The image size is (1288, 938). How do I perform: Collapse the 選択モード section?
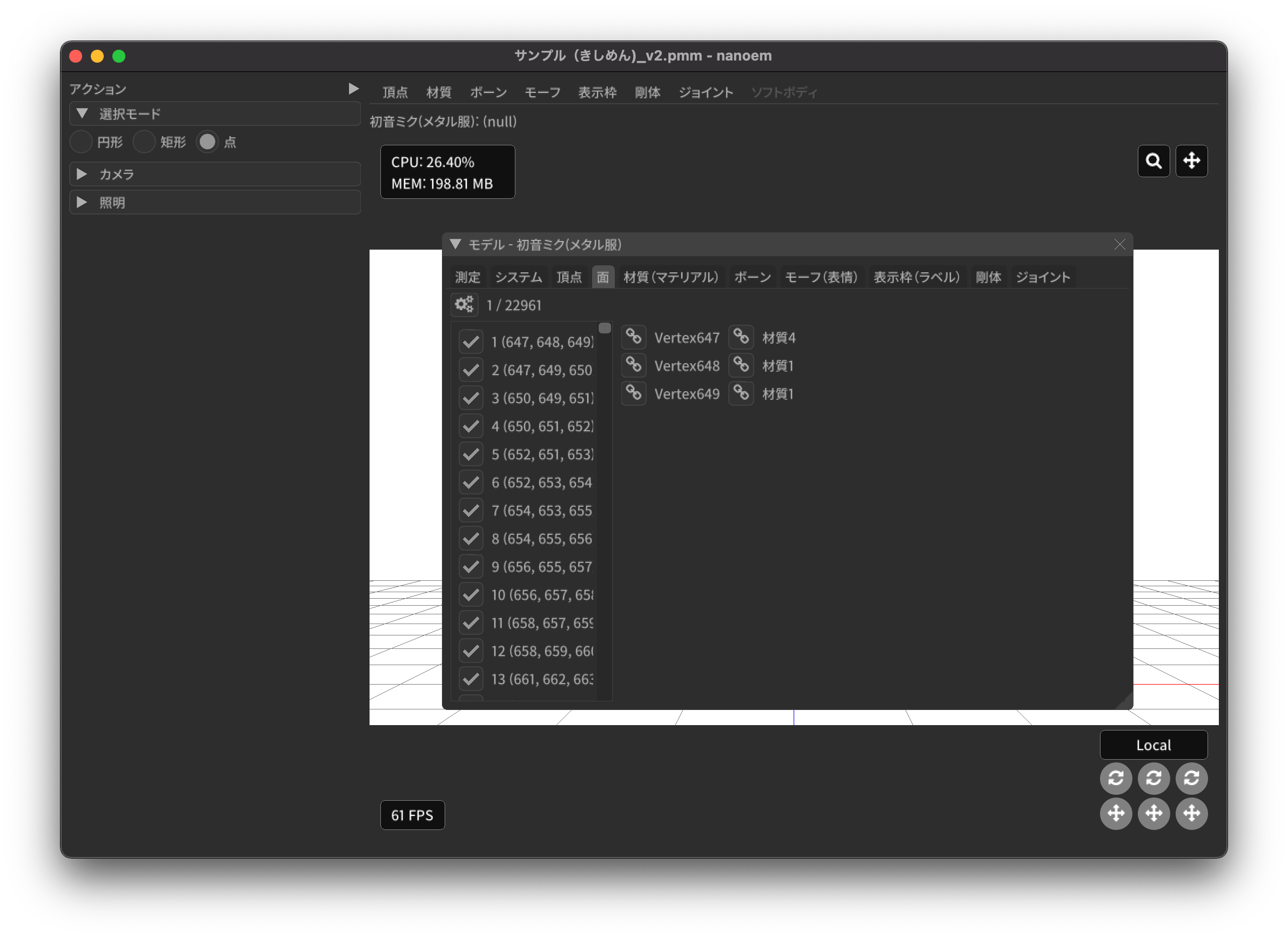pos(82,113)
